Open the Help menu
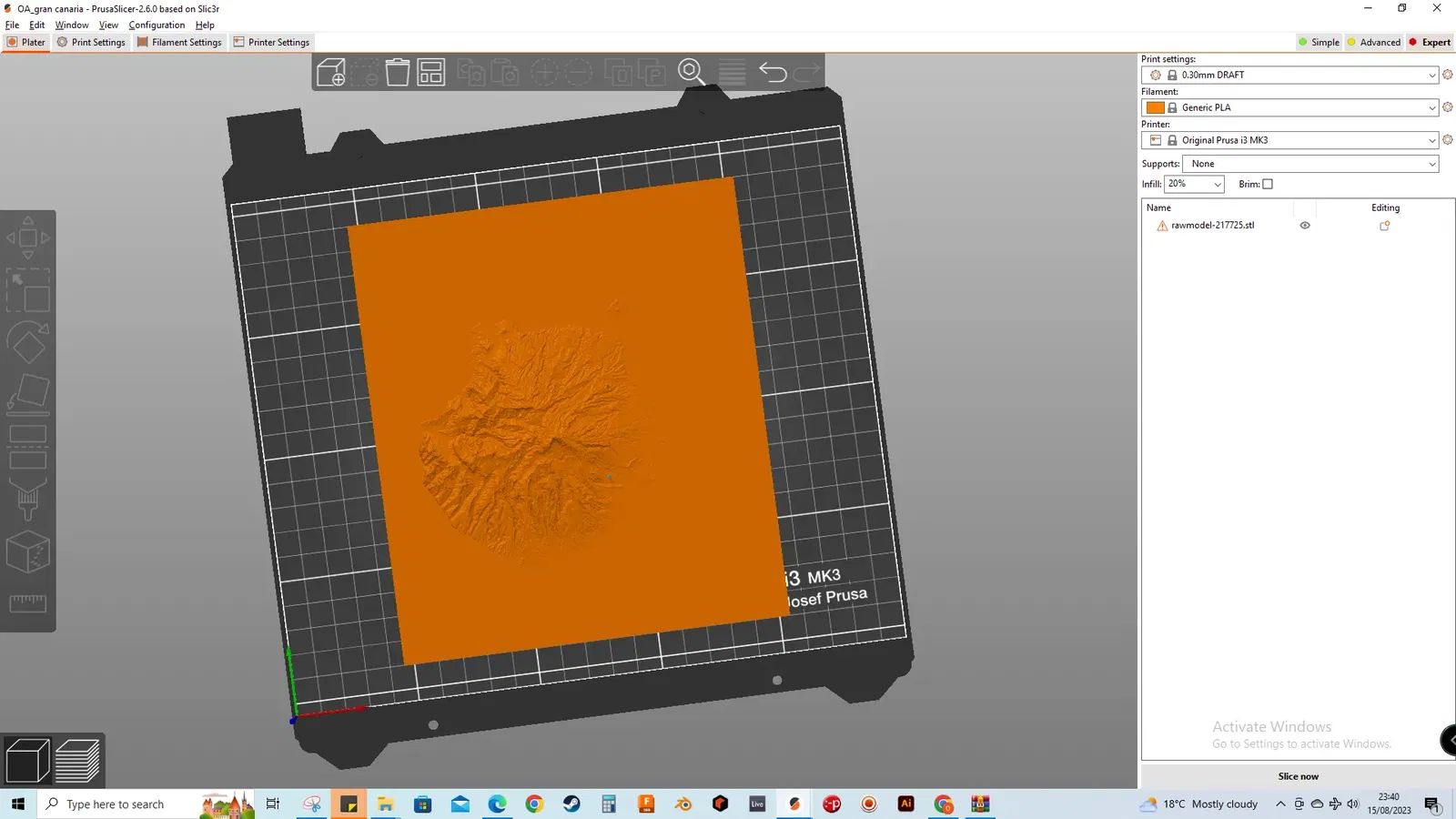This screenshot has height=819, width=1456. [x=205, y=25]
